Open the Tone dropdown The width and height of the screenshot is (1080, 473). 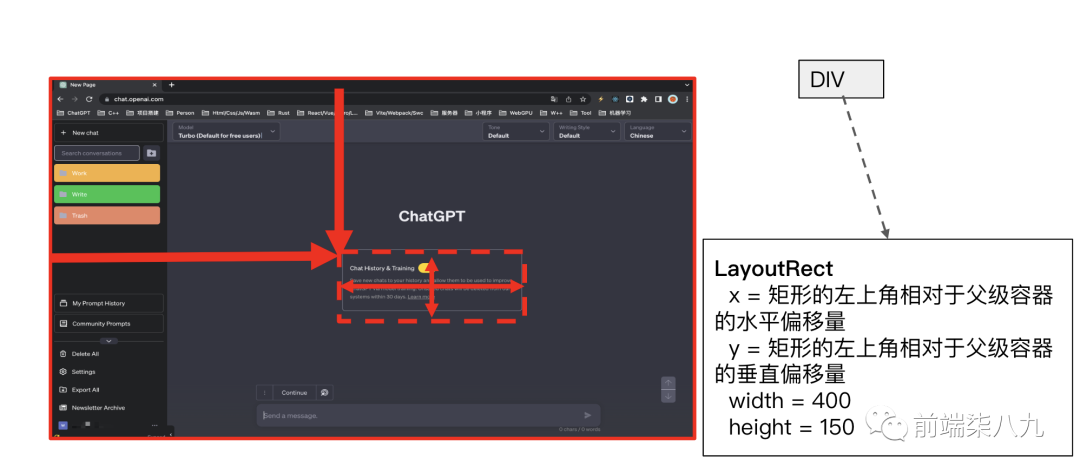[x=517, y=132]
